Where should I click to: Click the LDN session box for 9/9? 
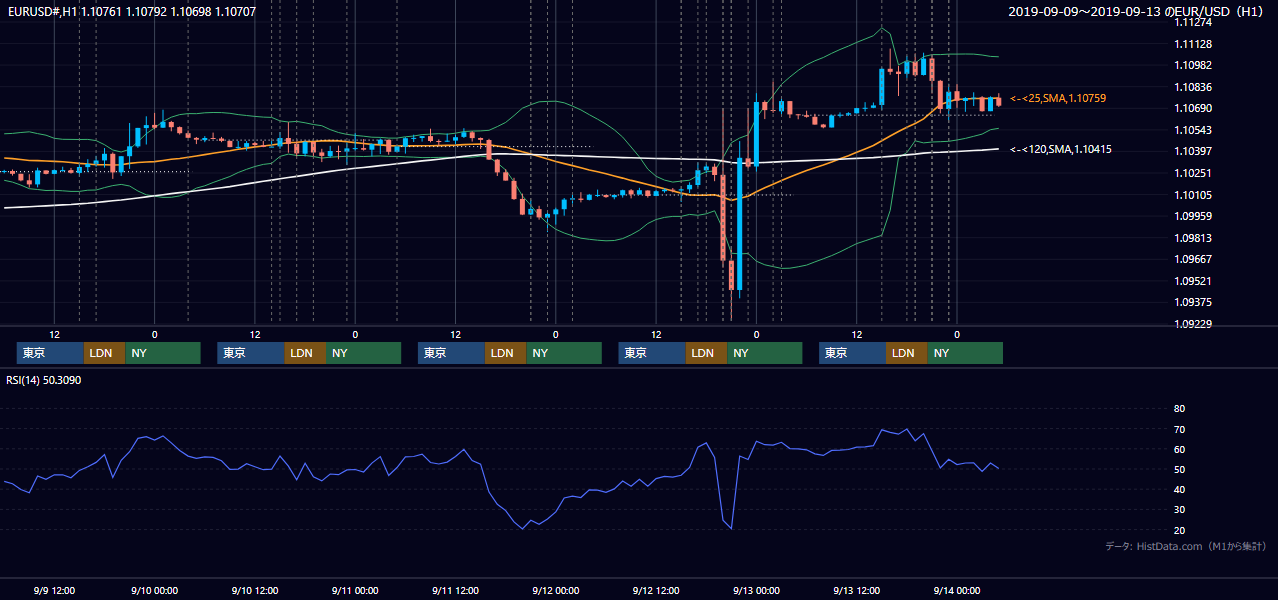(x=105, y=353)
